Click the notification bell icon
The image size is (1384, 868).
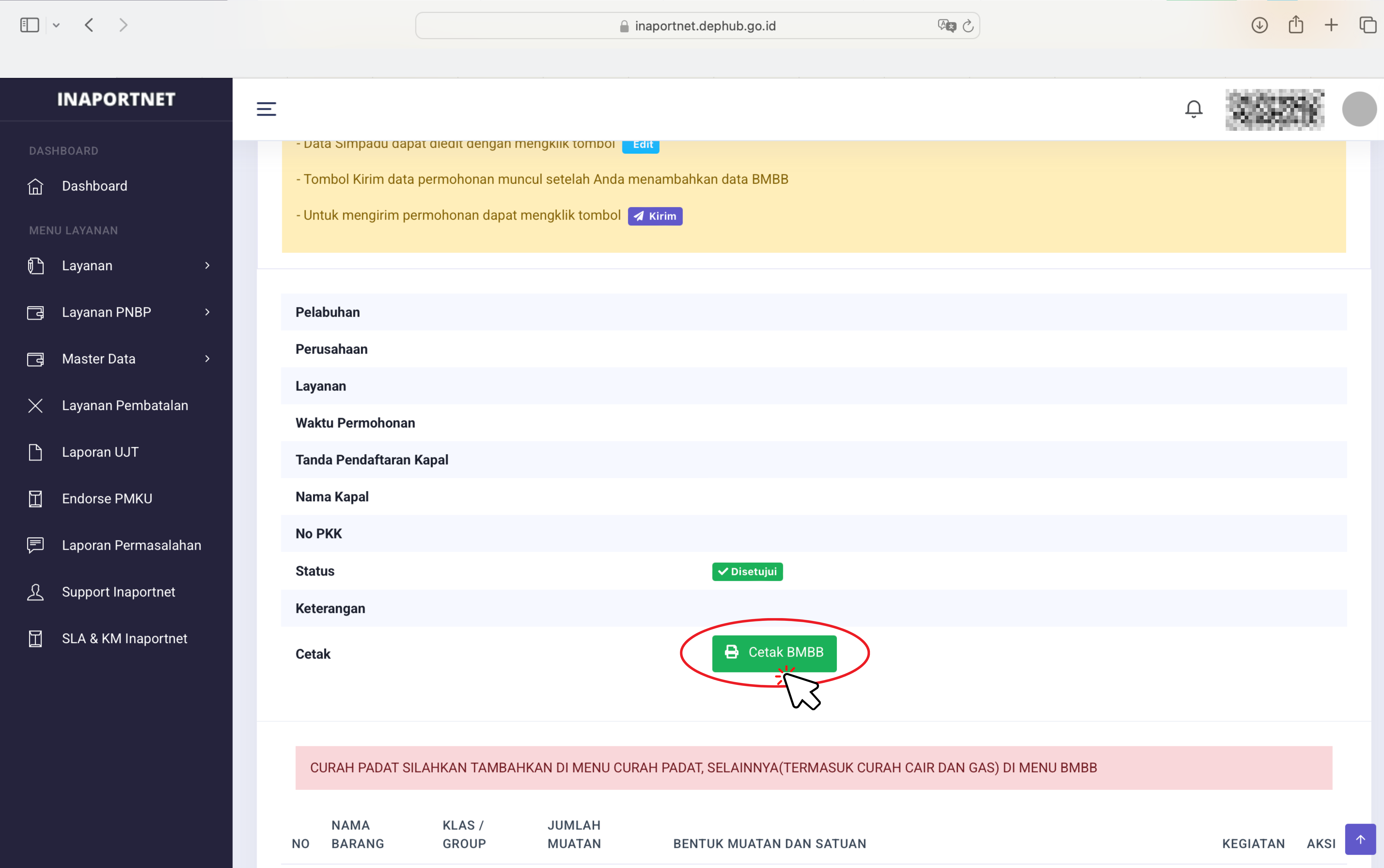click(1193, 109)
